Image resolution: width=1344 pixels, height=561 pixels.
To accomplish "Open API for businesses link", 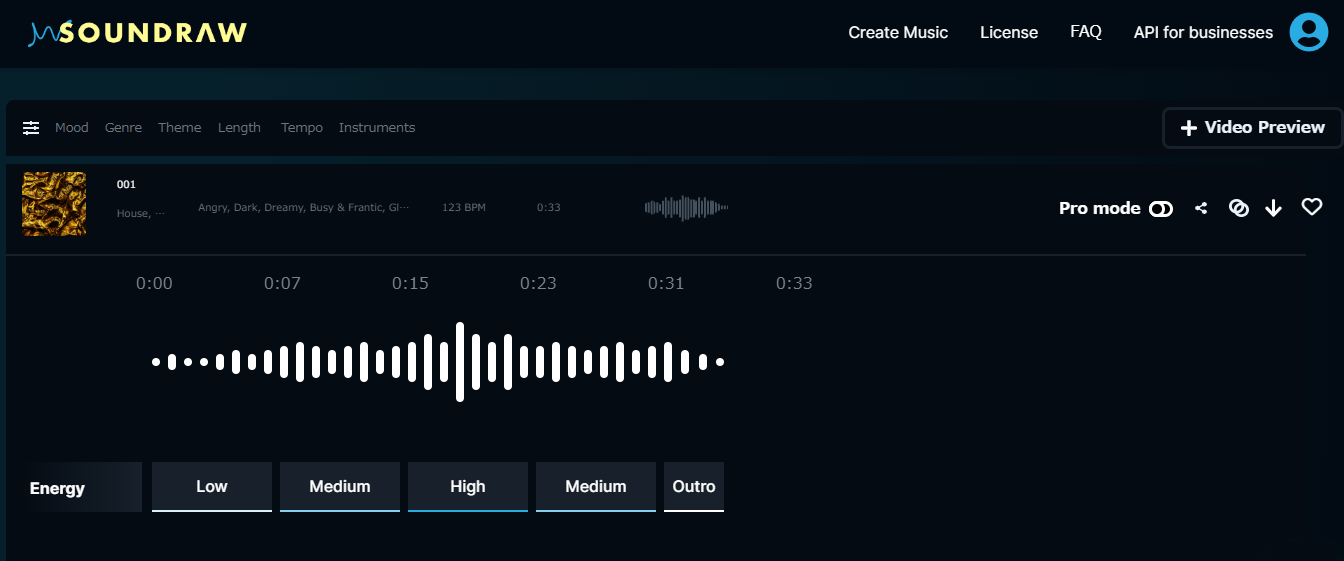I will [x=1203, y=33].
